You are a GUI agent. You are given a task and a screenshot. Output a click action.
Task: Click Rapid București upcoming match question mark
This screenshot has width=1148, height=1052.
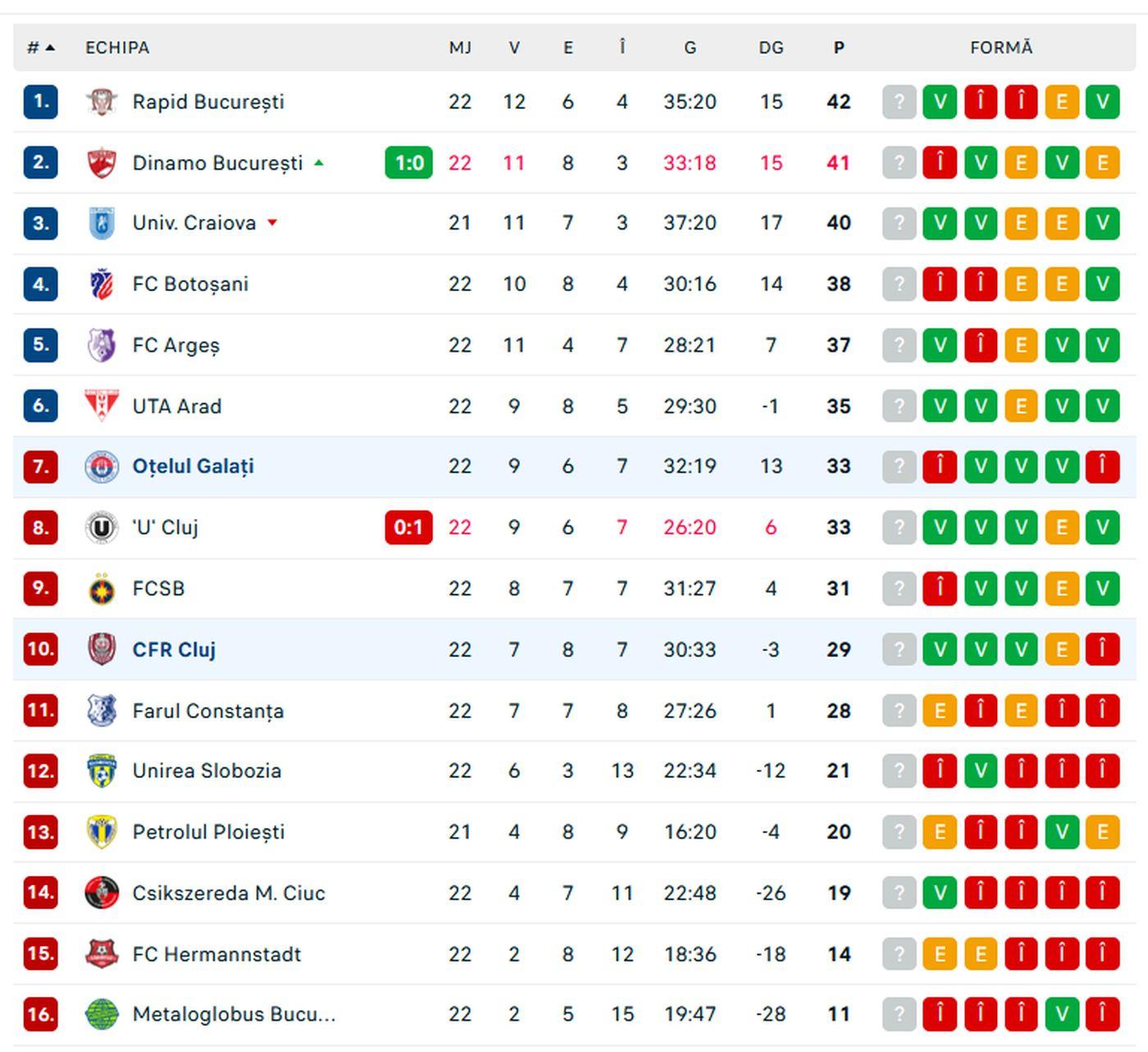click(899, 102)
